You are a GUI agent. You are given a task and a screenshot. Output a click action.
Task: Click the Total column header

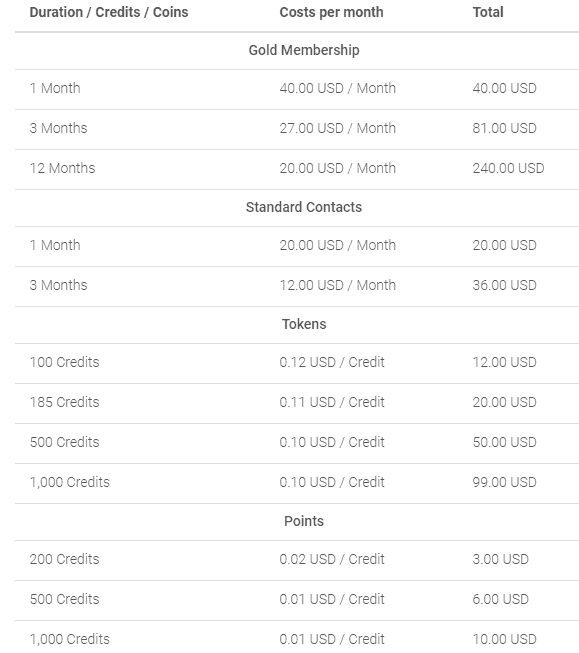488,12
